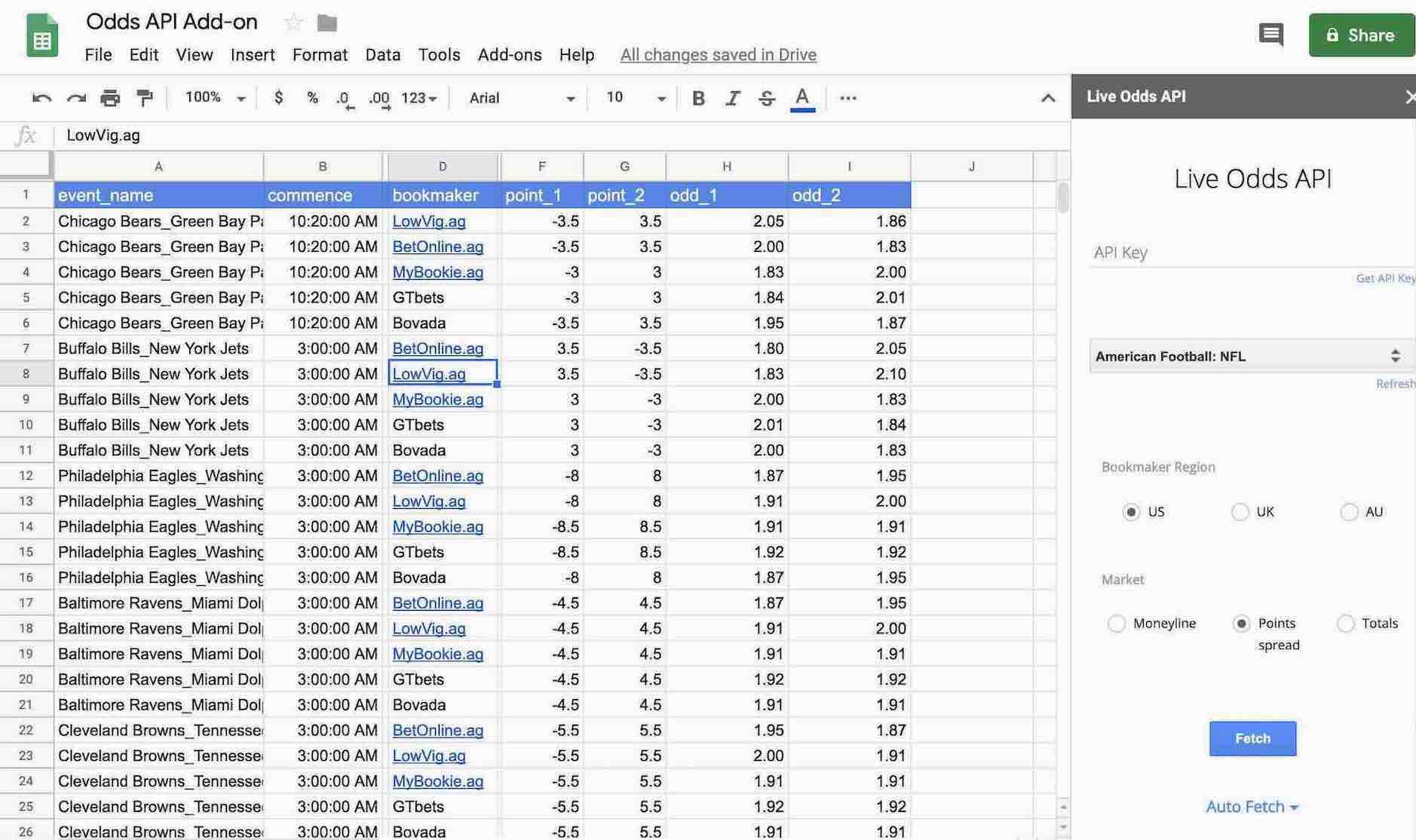
Task: Increase decimal places
Action: [x=379, y=99]
